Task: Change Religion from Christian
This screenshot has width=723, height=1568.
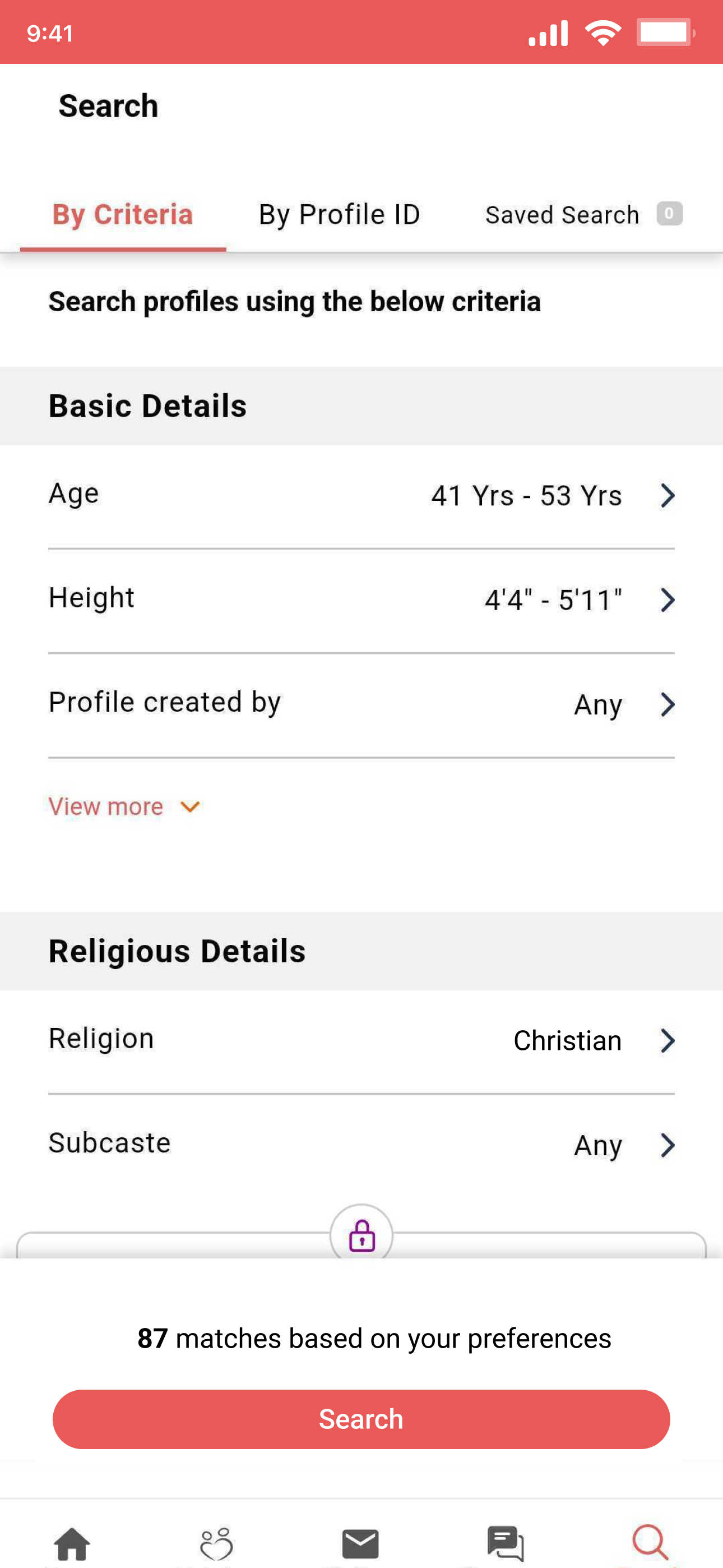Action: click(361, 1041)
